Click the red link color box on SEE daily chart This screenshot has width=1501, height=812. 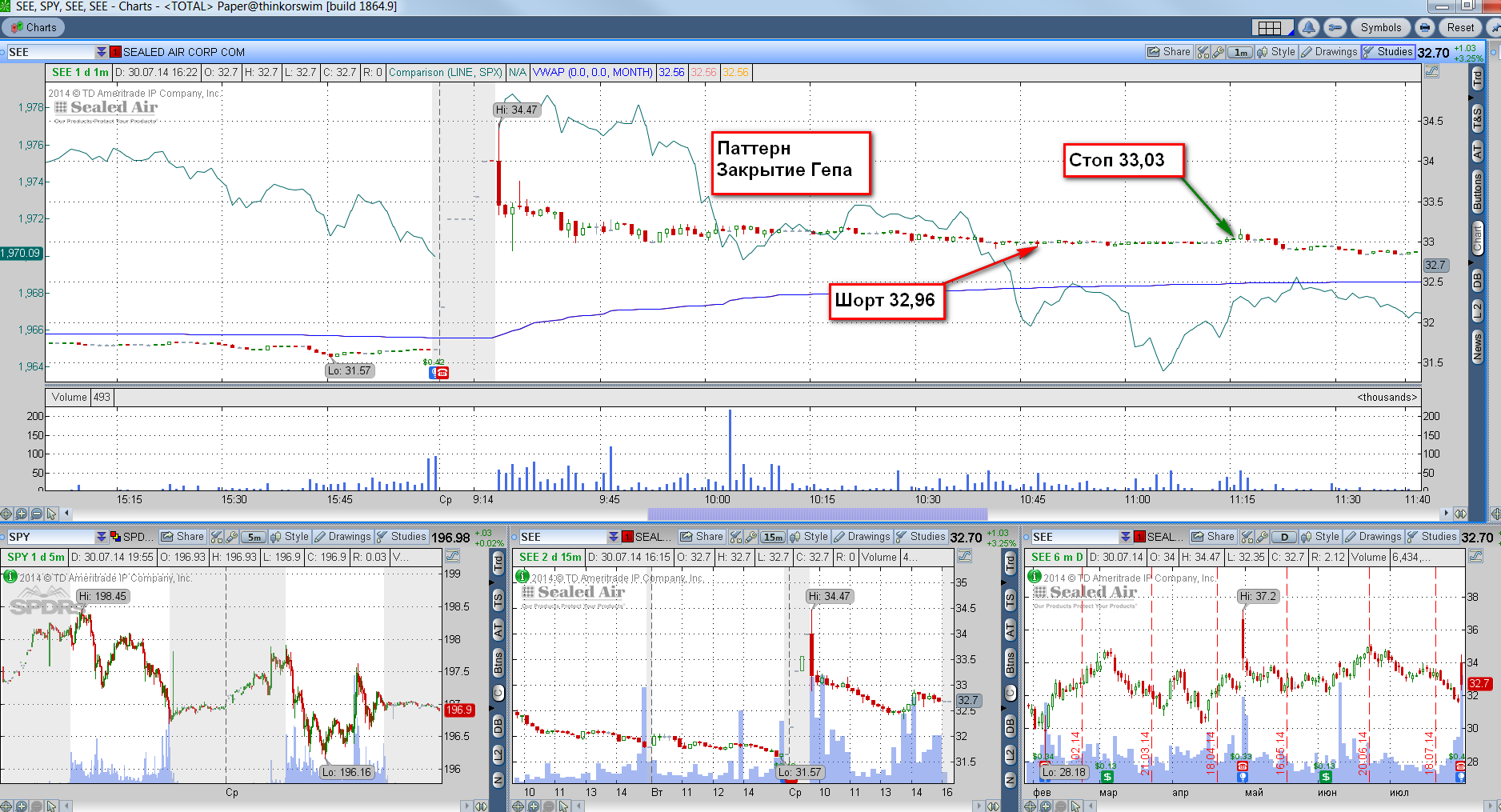tap(1139, 537)
